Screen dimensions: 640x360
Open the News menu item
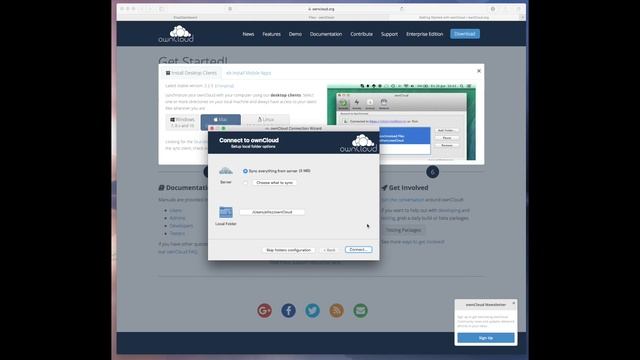coord(248,34)
